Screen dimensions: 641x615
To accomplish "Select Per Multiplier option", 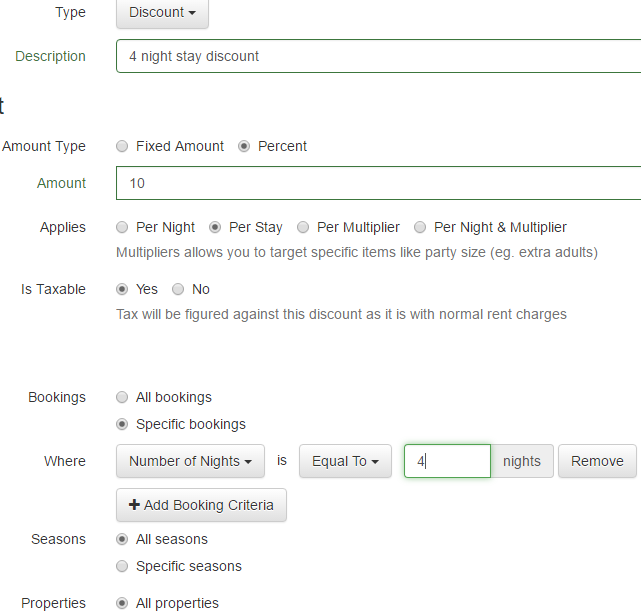I will (x=303, y=227).
